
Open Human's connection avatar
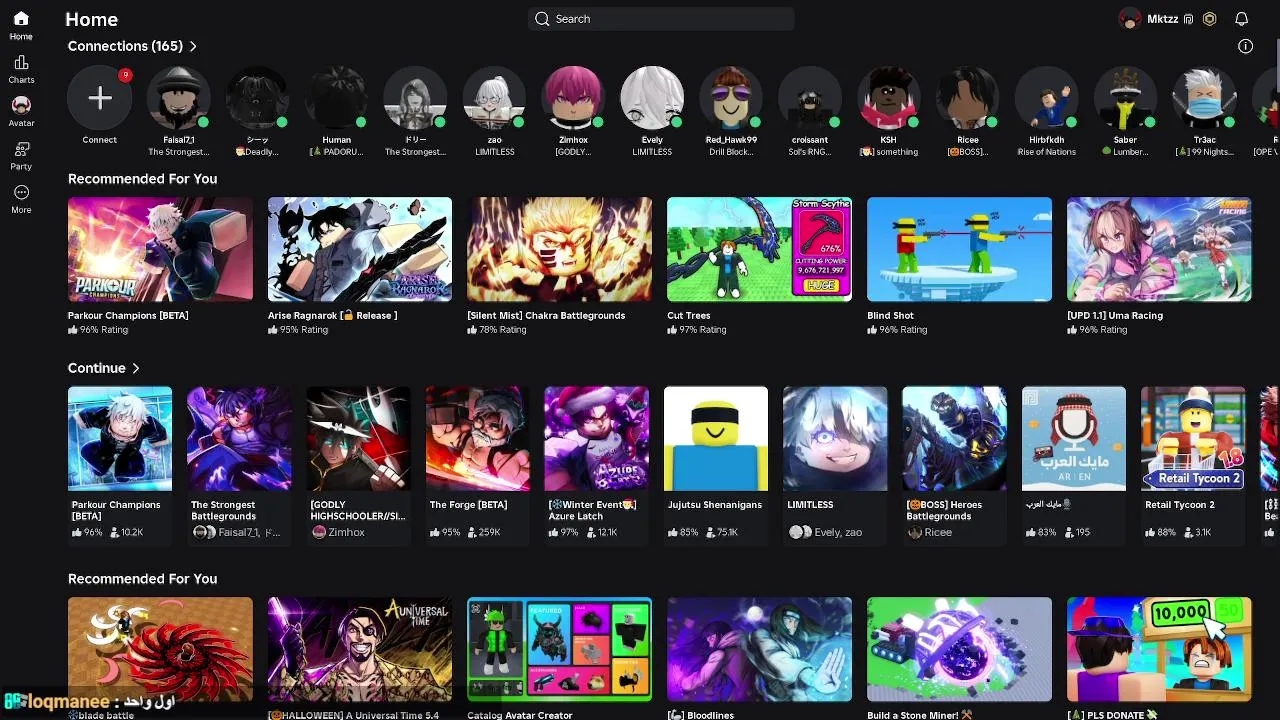337,98
